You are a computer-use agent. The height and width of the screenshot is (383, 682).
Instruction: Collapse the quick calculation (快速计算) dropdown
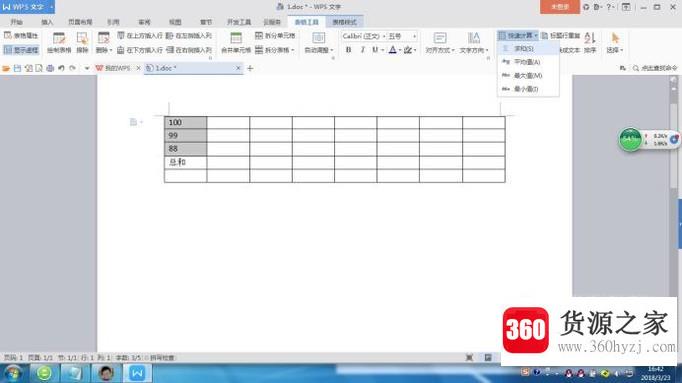(x=518, y=36)
